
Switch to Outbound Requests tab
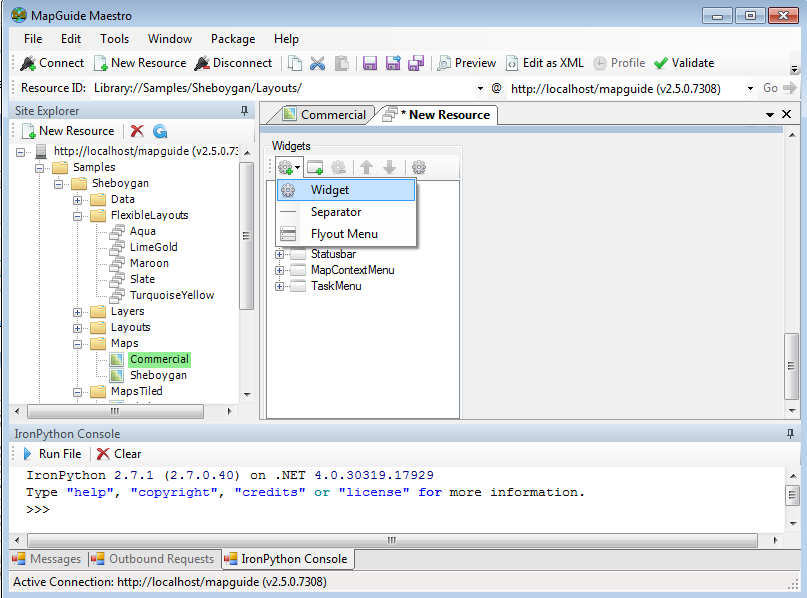152,559
